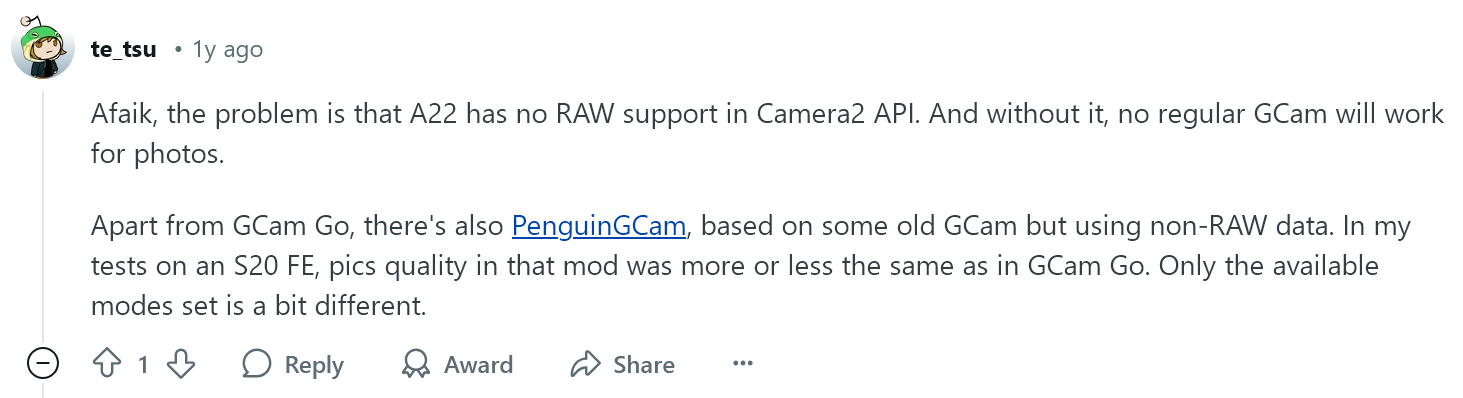Click the first paragraph starting with Afaik

pos(767,134)
